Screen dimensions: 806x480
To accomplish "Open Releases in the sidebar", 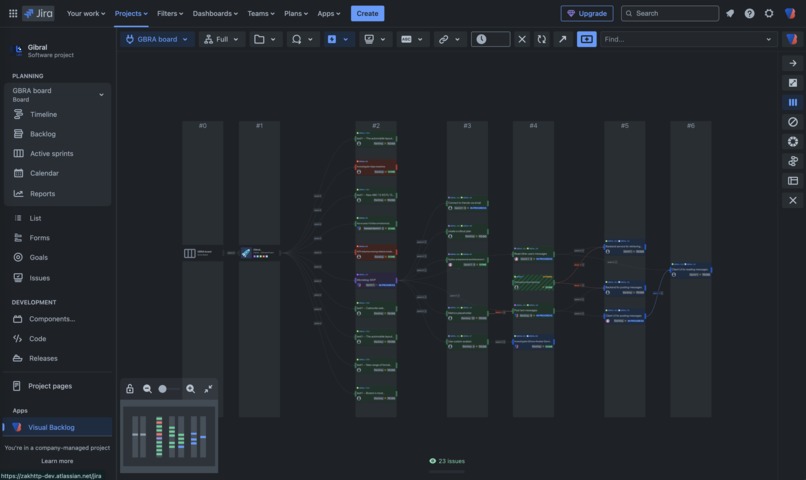I will coord(43,358).
